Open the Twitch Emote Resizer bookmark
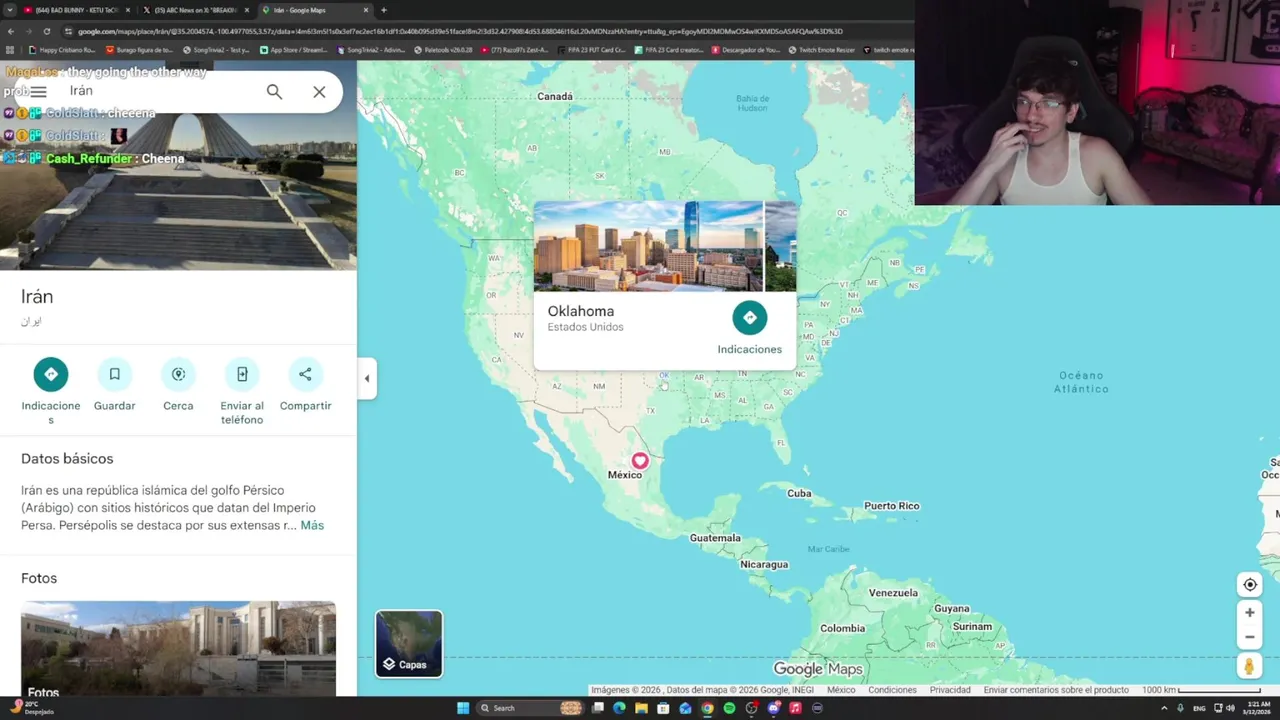The image size is (1280, 720). click(x=821, y=50)
